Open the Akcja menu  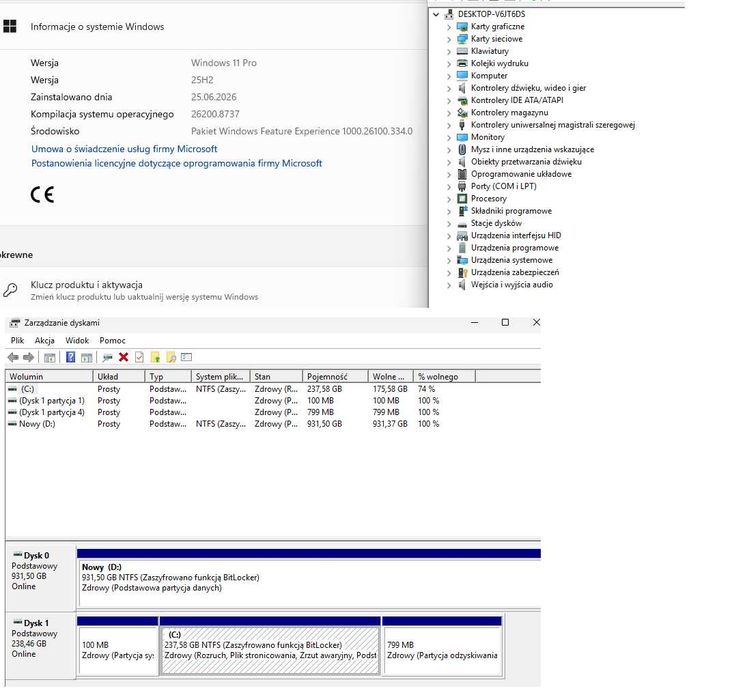(x=44, y=340)
